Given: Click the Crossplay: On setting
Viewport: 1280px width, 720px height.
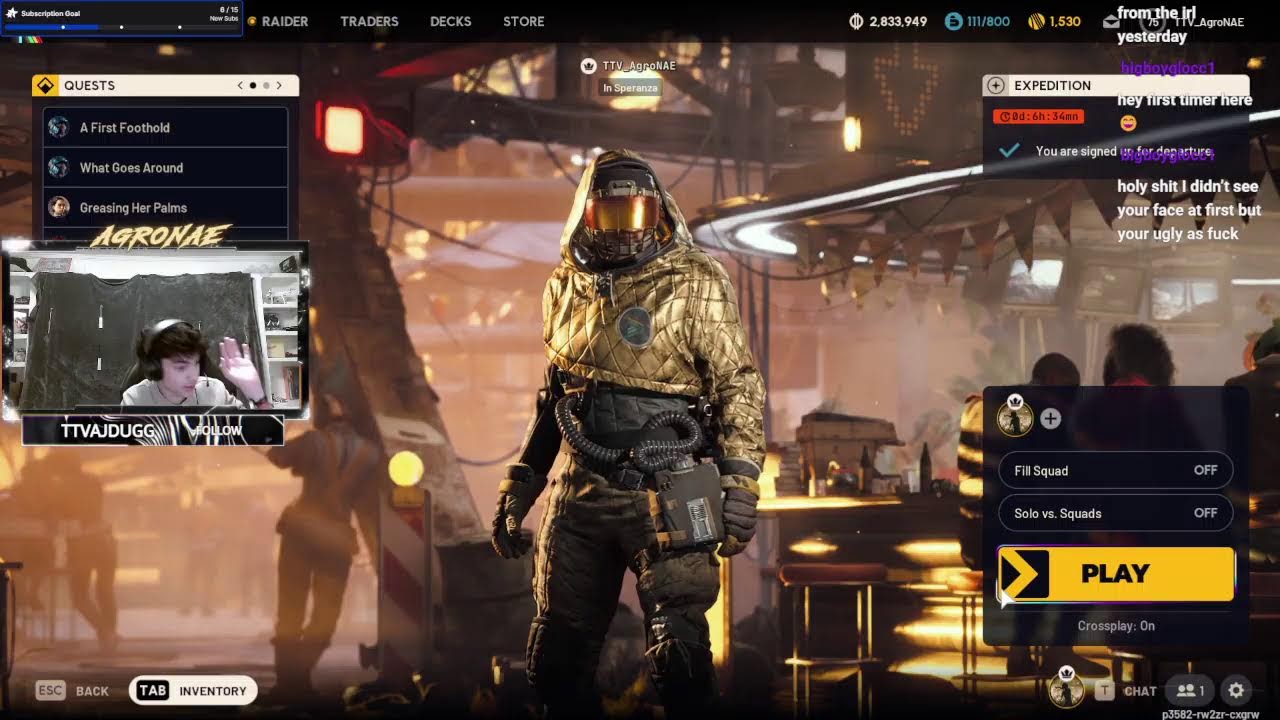Looking at the screenshot, I should click(1116, 626).
